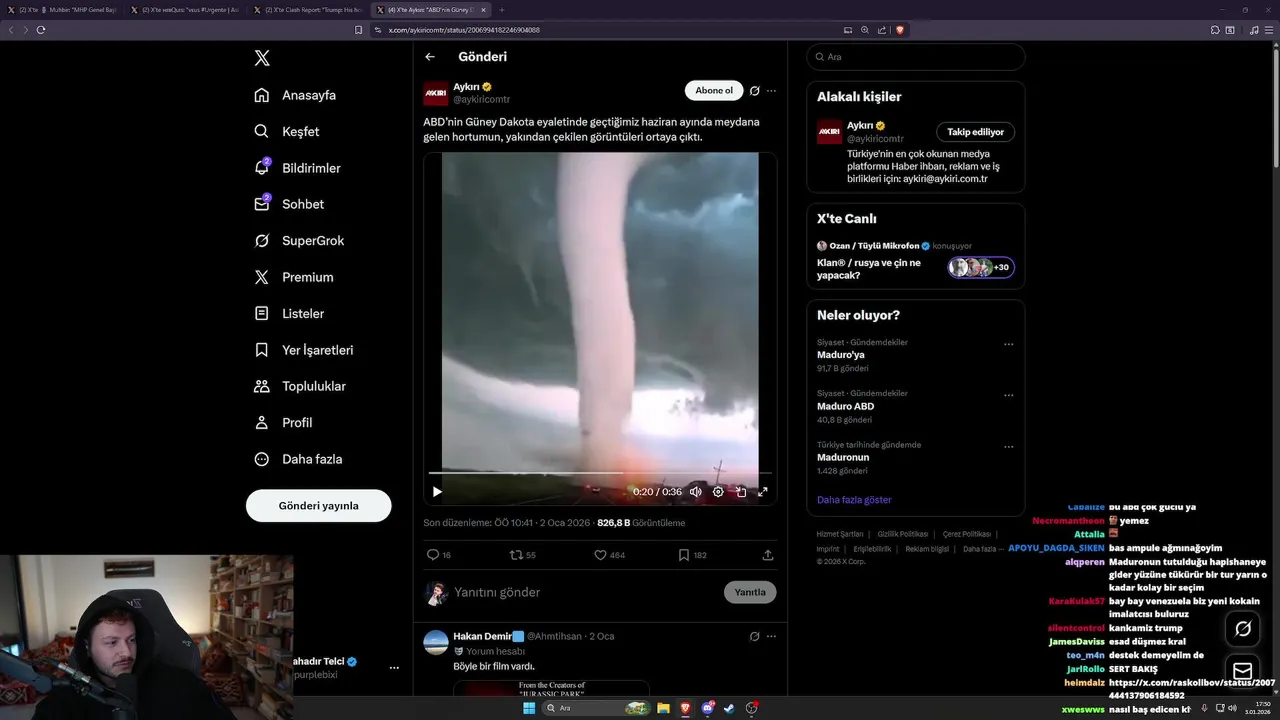Click the Takip ediliyor button

point(976,132)
